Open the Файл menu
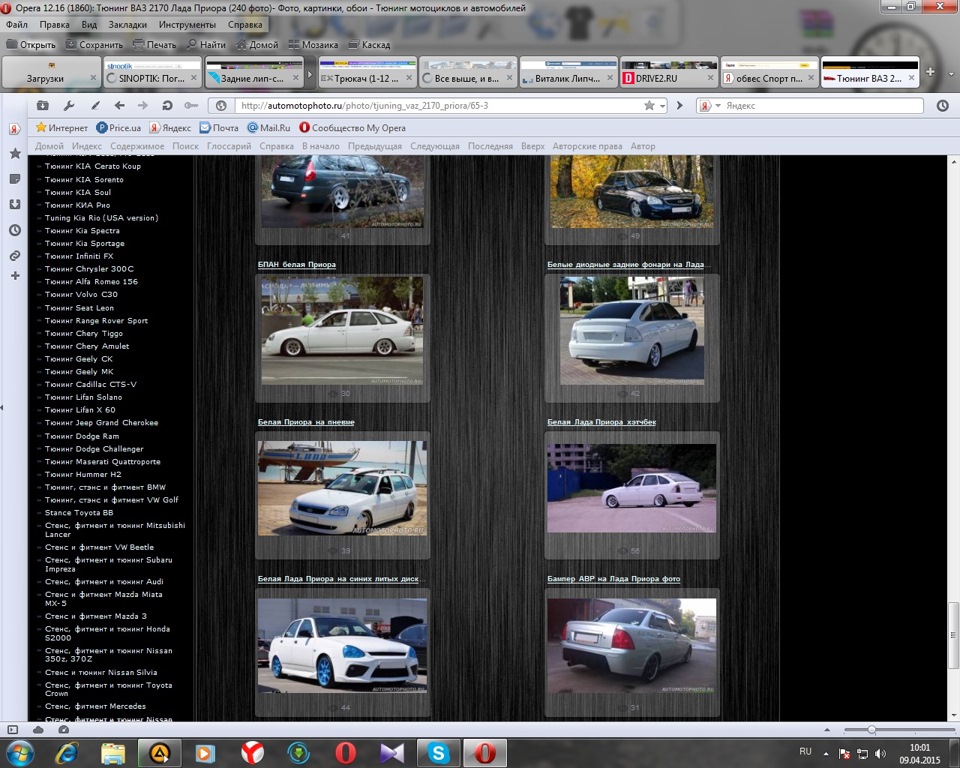 click(17, 24)
